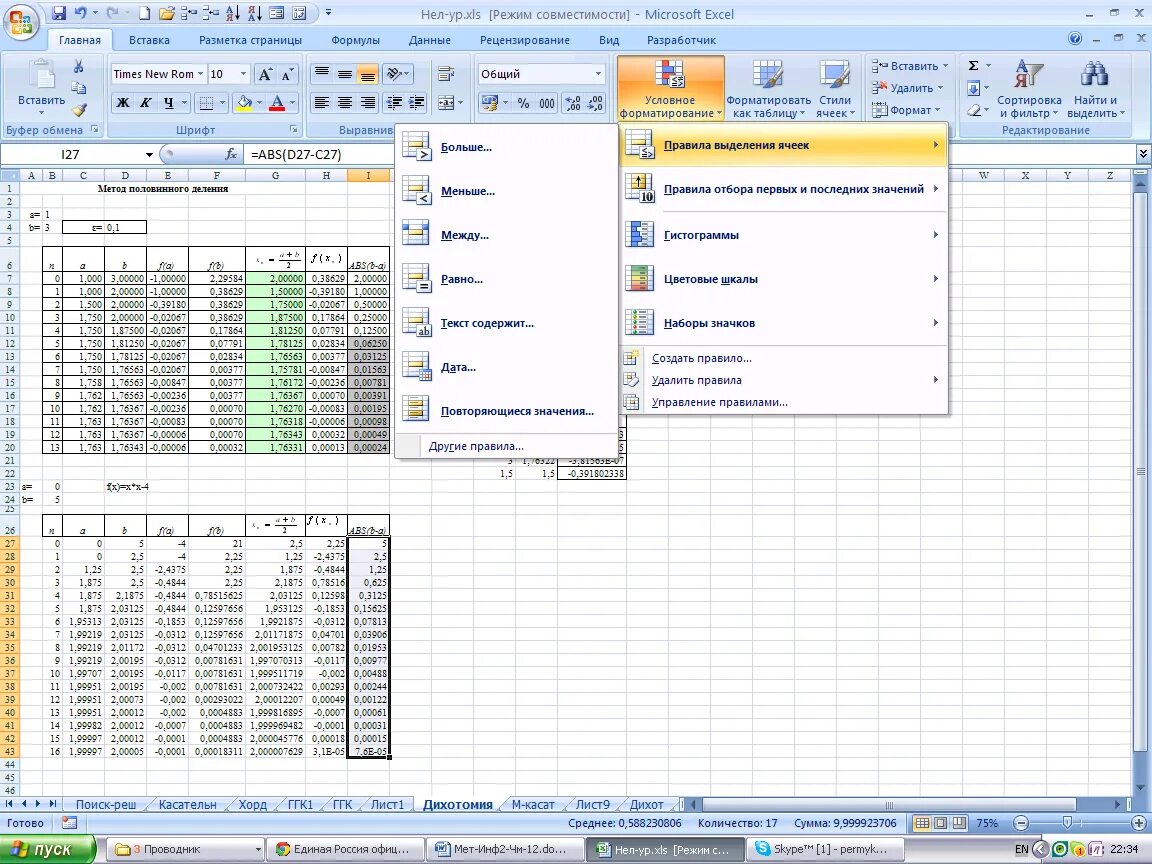Viewport: 1152px width, 864px height.
Task: Click decrease decimal icon
Action: [x=596, y=103]
